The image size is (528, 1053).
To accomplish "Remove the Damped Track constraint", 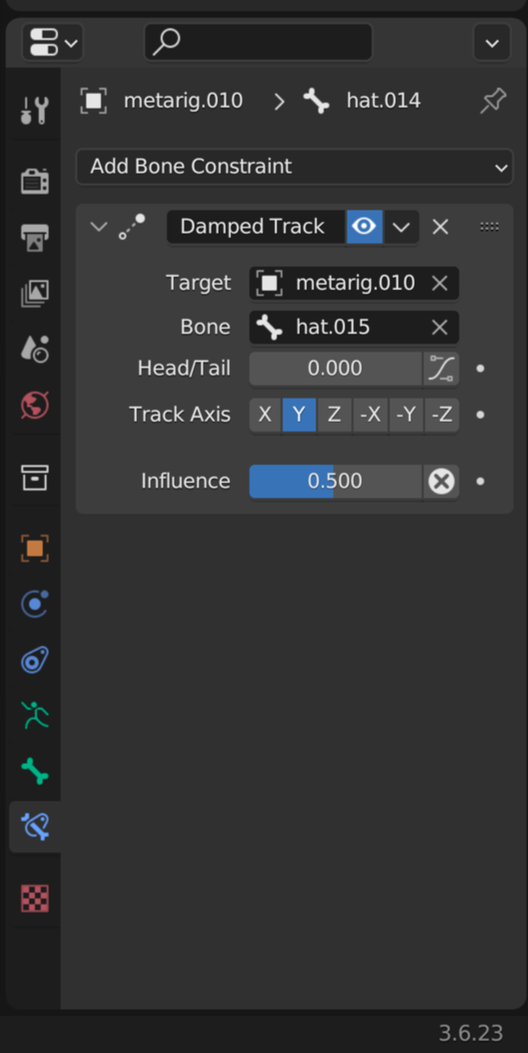I will pyautogui.click(x=440, y=227).
